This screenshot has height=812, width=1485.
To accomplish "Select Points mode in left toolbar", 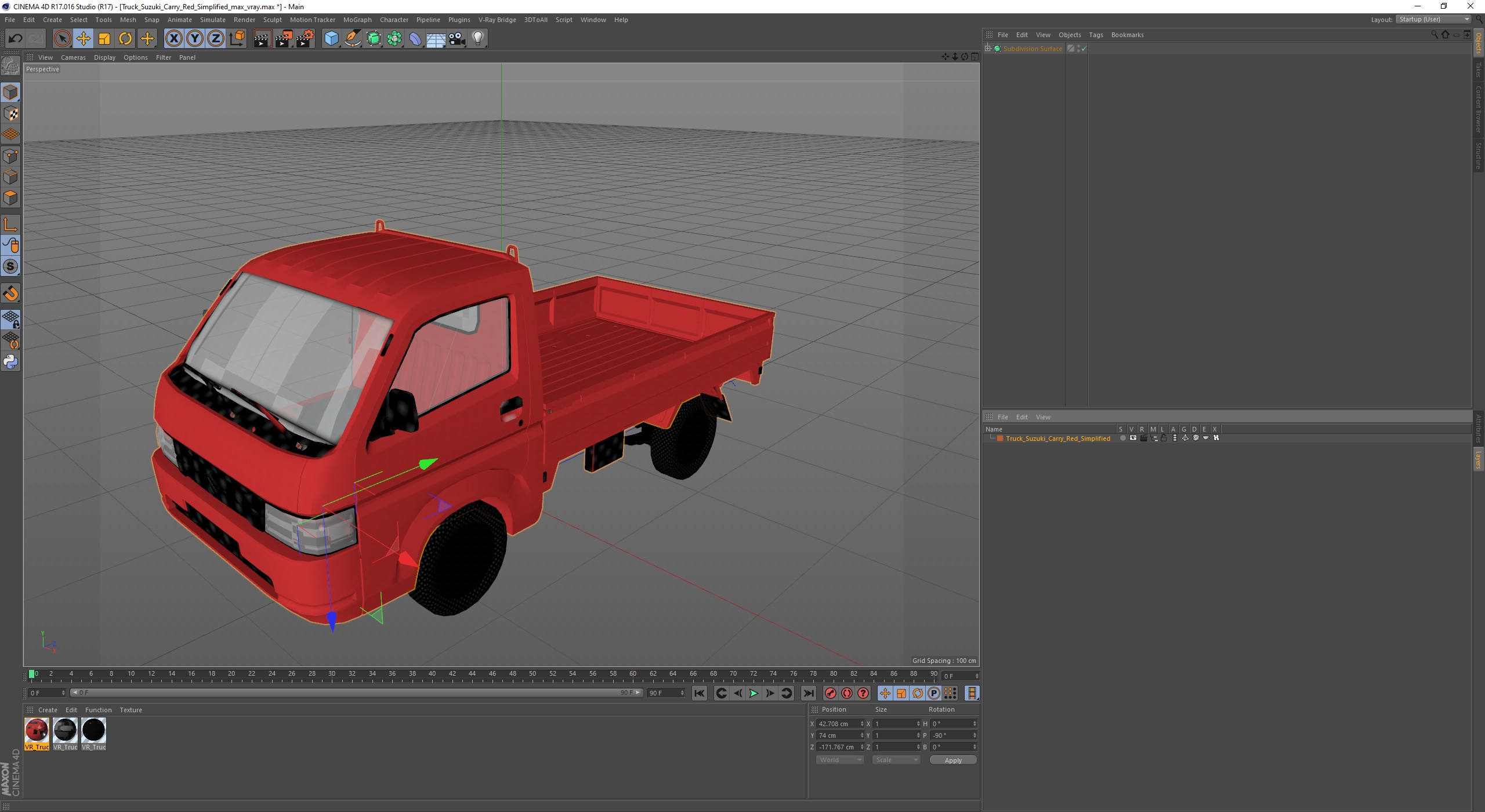I will 10,156.
